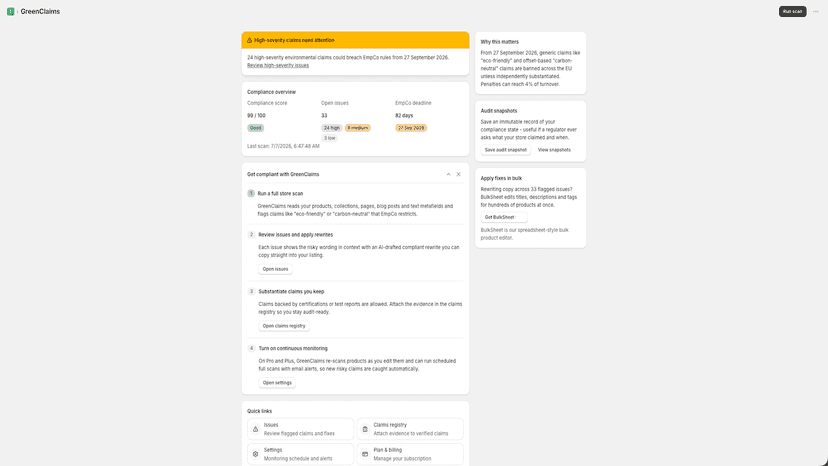This screenshot has height=466, width=828.
Task: Click the open issues count '33'
Action: 324,115
